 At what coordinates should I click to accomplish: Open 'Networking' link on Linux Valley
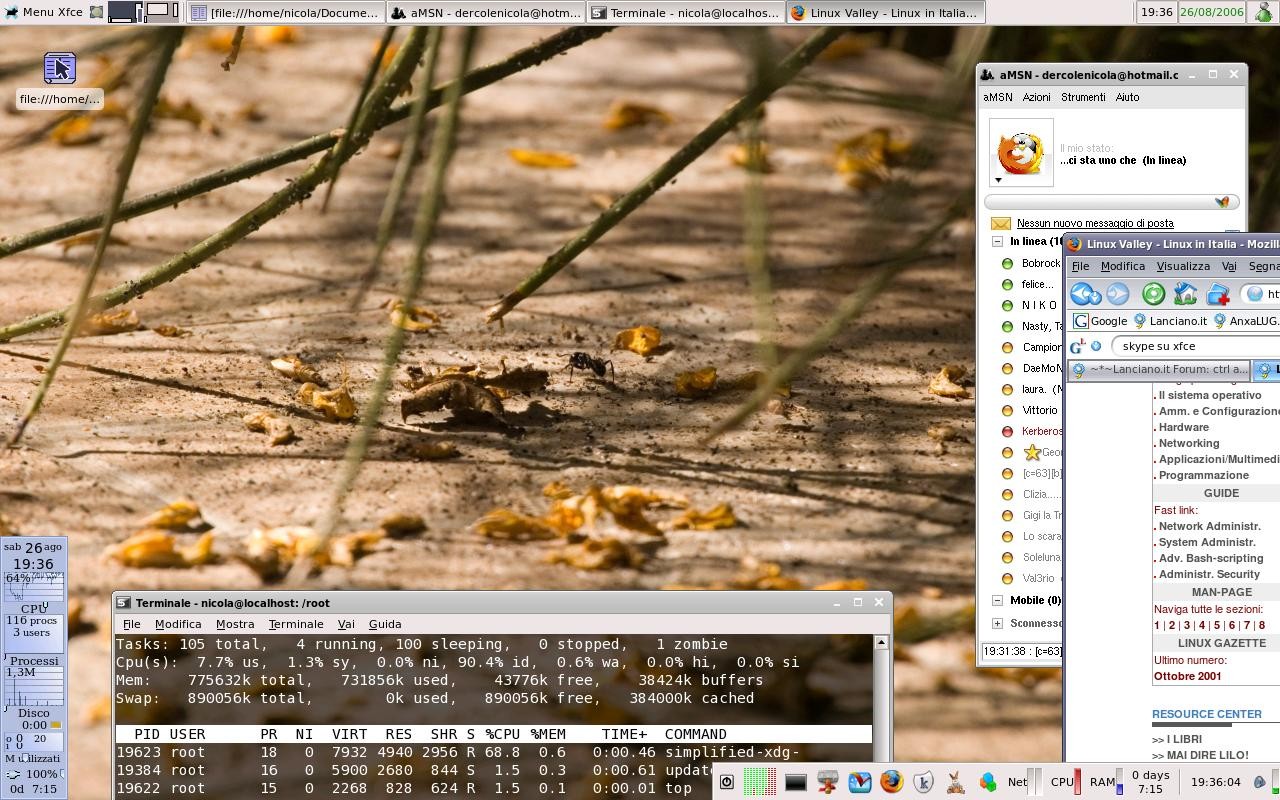(1188, 443)
